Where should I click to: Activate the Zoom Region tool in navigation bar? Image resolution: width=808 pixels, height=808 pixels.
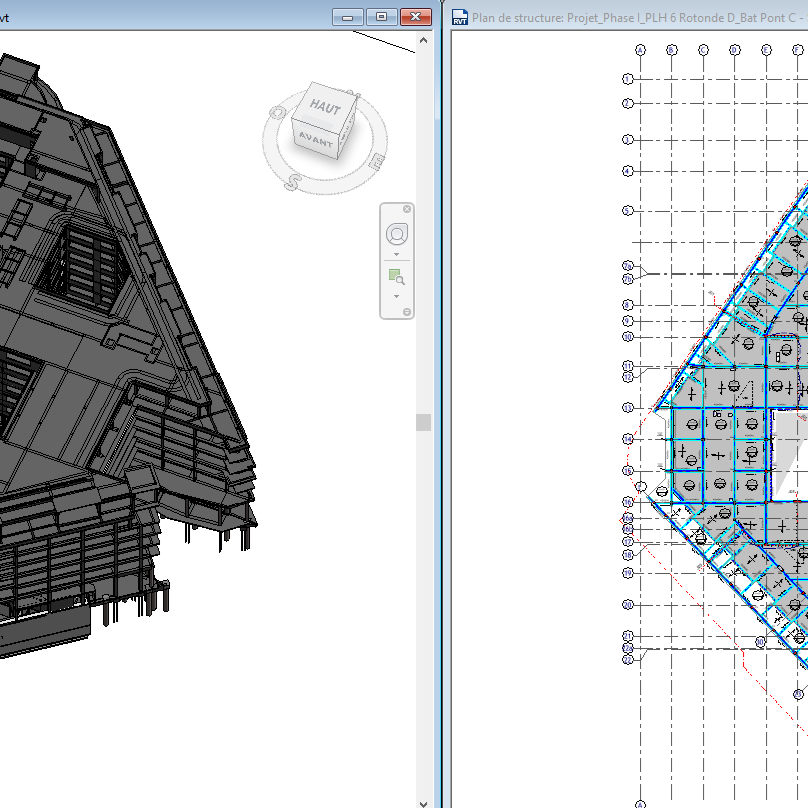click(x=397, y=277)
